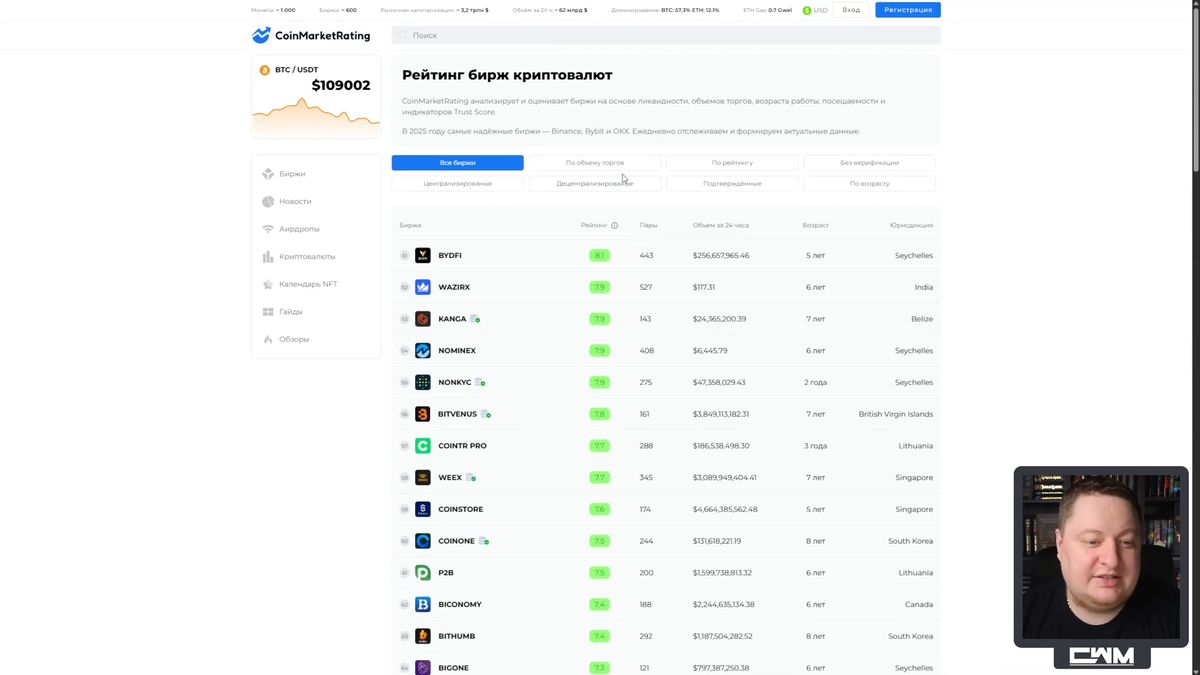Click the COINONE exchange logo
The width and height of the screenshot is (1200, 675).
423,541
